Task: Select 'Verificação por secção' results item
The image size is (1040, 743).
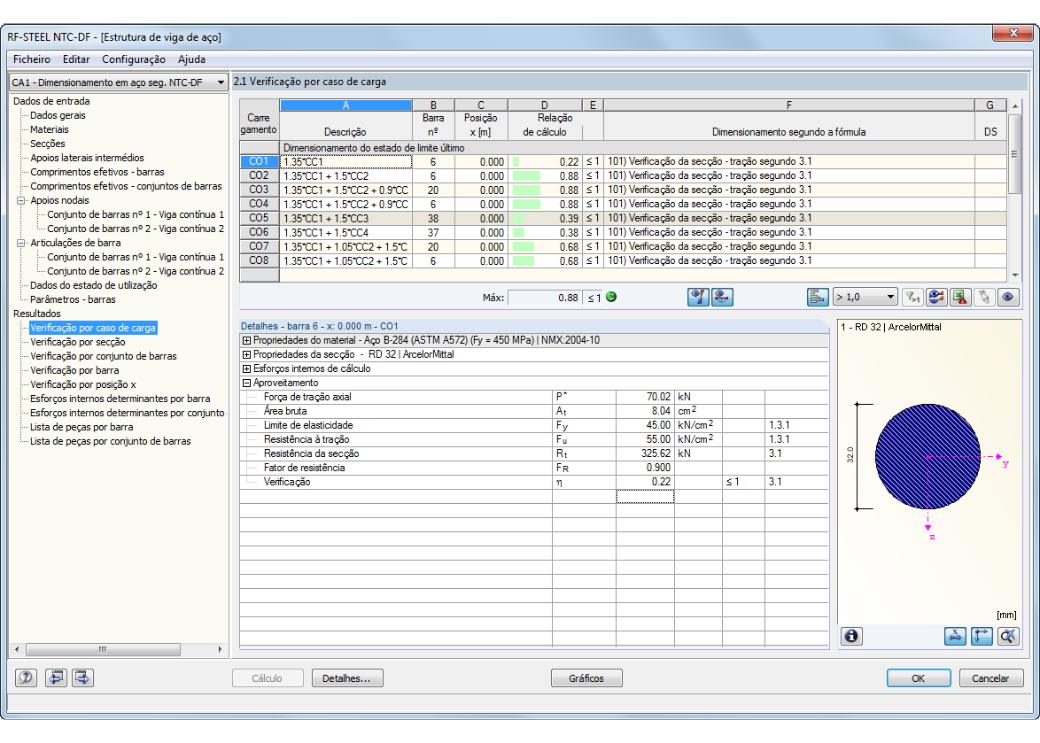Action: click(x=78, y=342)
